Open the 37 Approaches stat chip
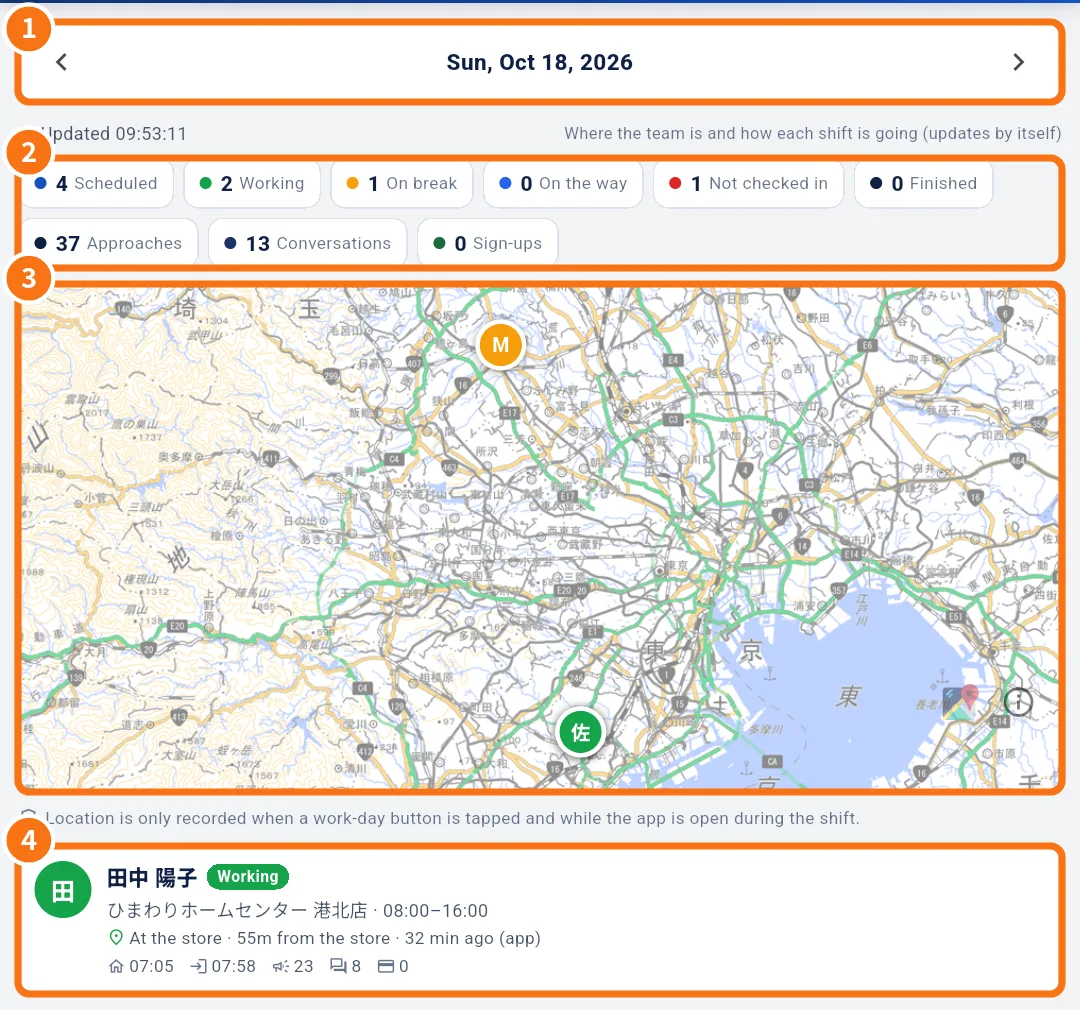The image size is (1080, 1010). coord(109,243)
